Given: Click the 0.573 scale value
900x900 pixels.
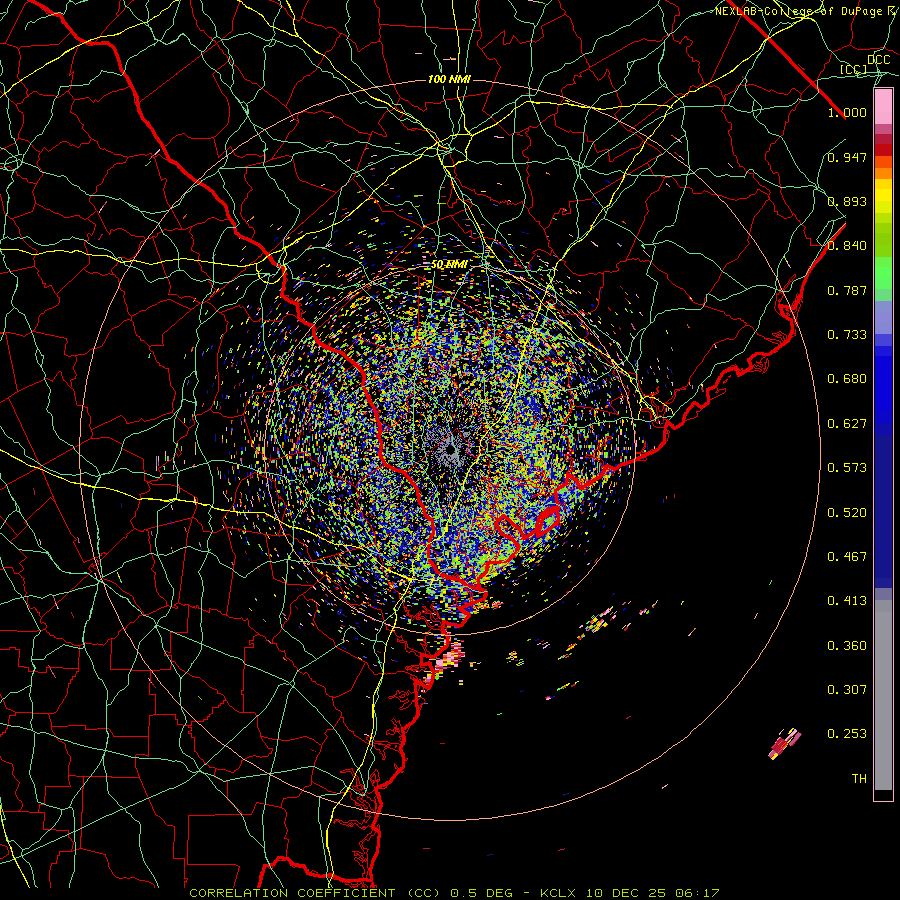Looking at the screenshot, I should [x=847, y=468].
